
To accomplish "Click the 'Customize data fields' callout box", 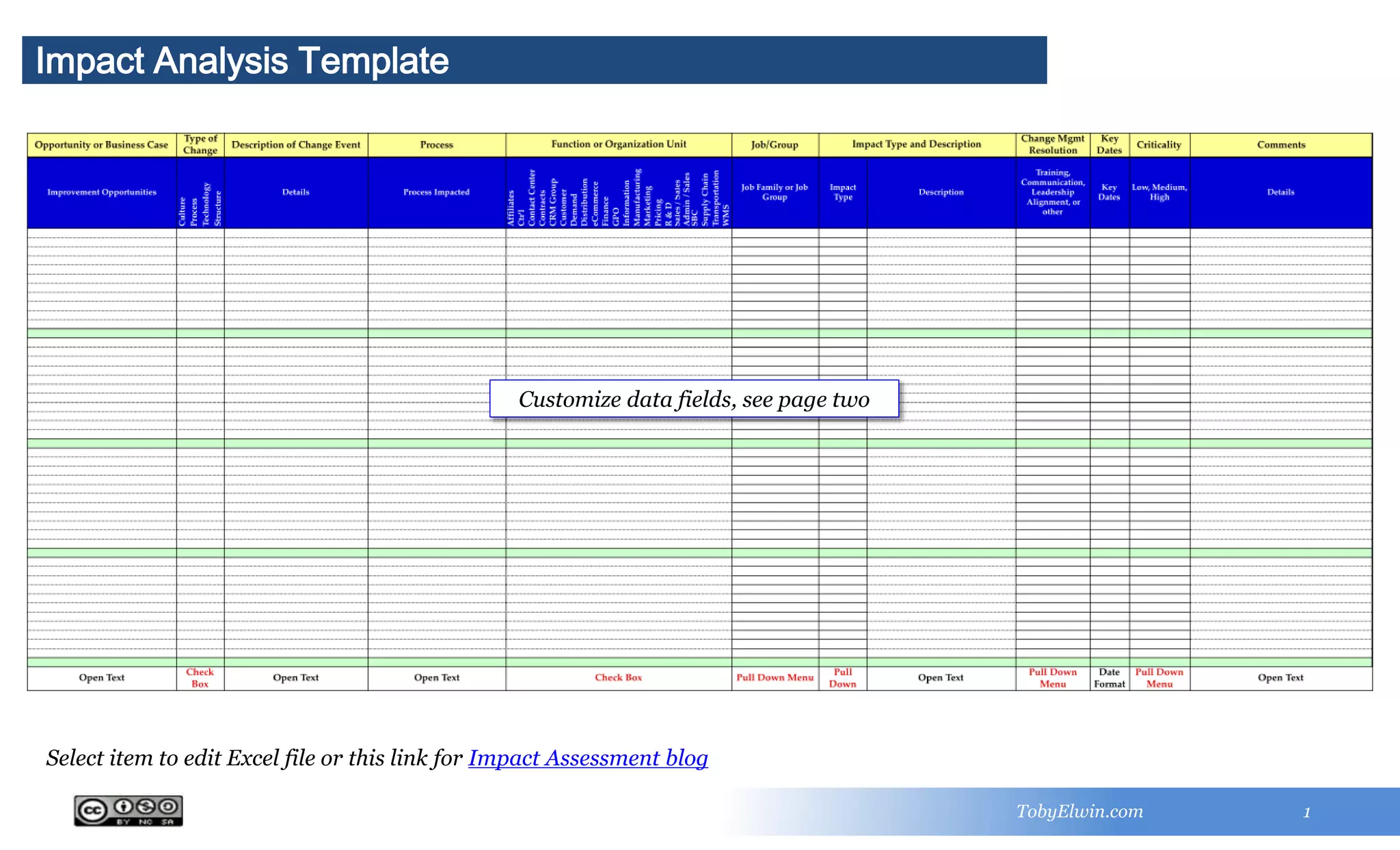I will (x=694, y=399).
